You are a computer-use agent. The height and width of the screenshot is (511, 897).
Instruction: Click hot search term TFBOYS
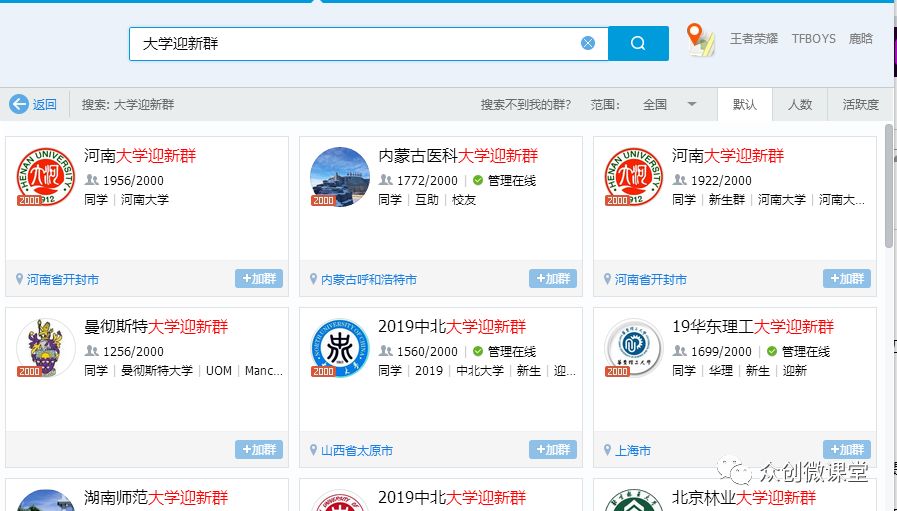[x=813, y=39]
